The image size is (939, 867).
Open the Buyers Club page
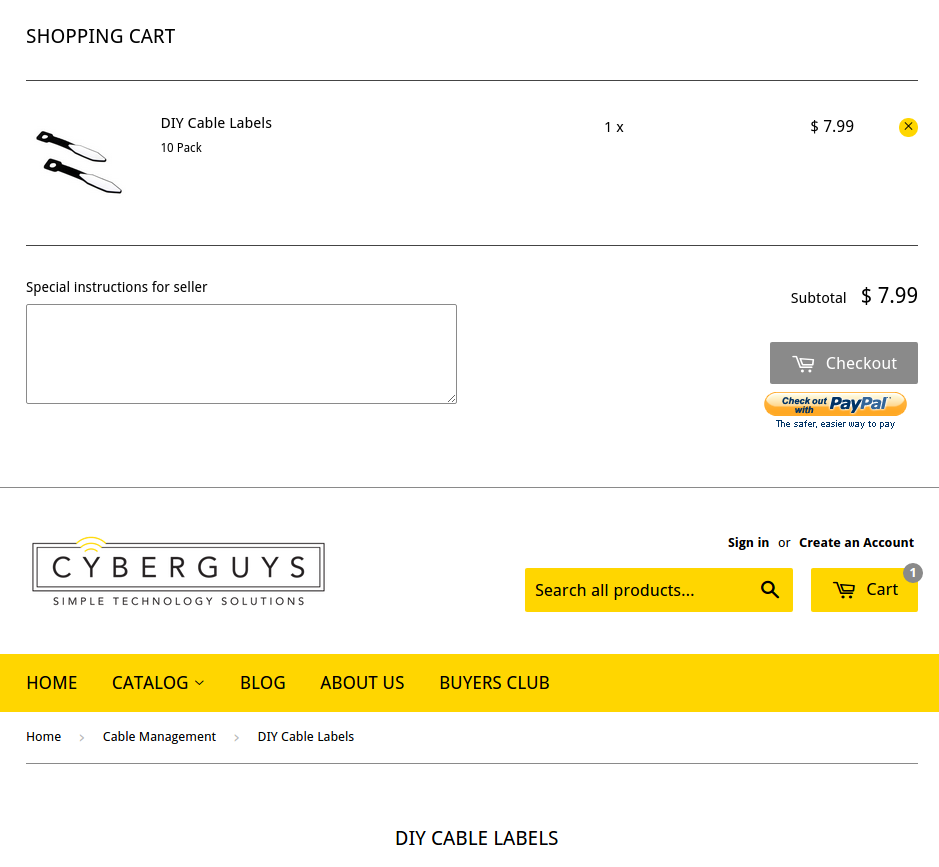click(x=494, y=683)
